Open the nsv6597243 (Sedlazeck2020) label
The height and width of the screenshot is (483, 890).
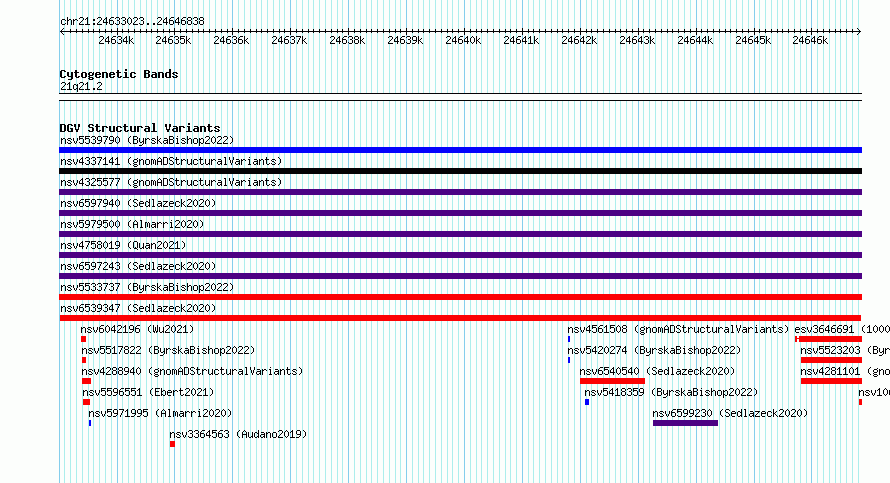coord(138,266)
